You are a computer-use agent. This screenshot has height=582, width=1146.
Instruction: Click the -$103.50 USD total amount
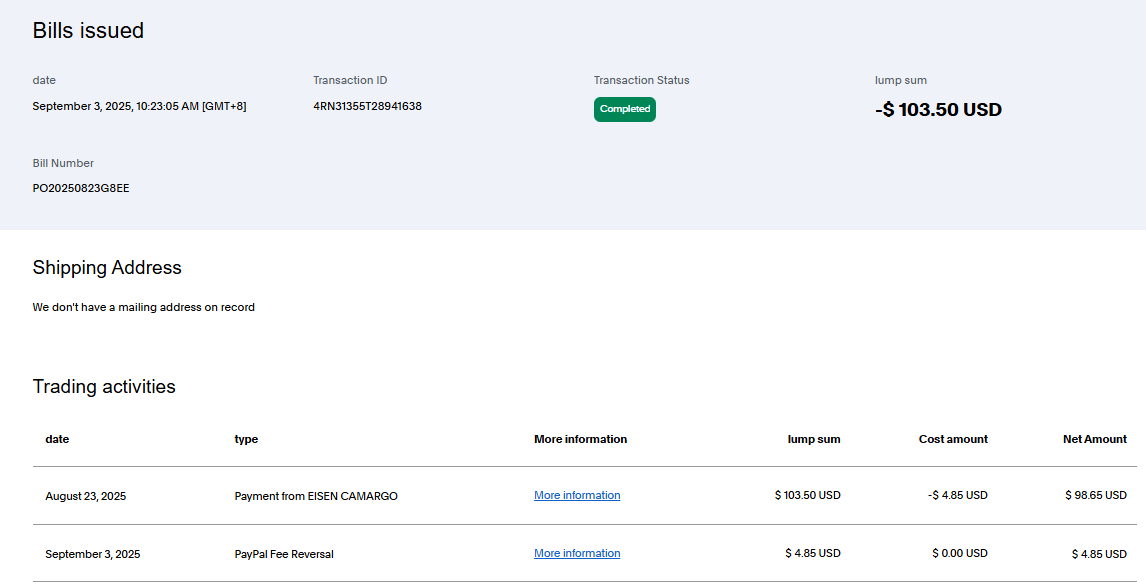tap(937, 110)
